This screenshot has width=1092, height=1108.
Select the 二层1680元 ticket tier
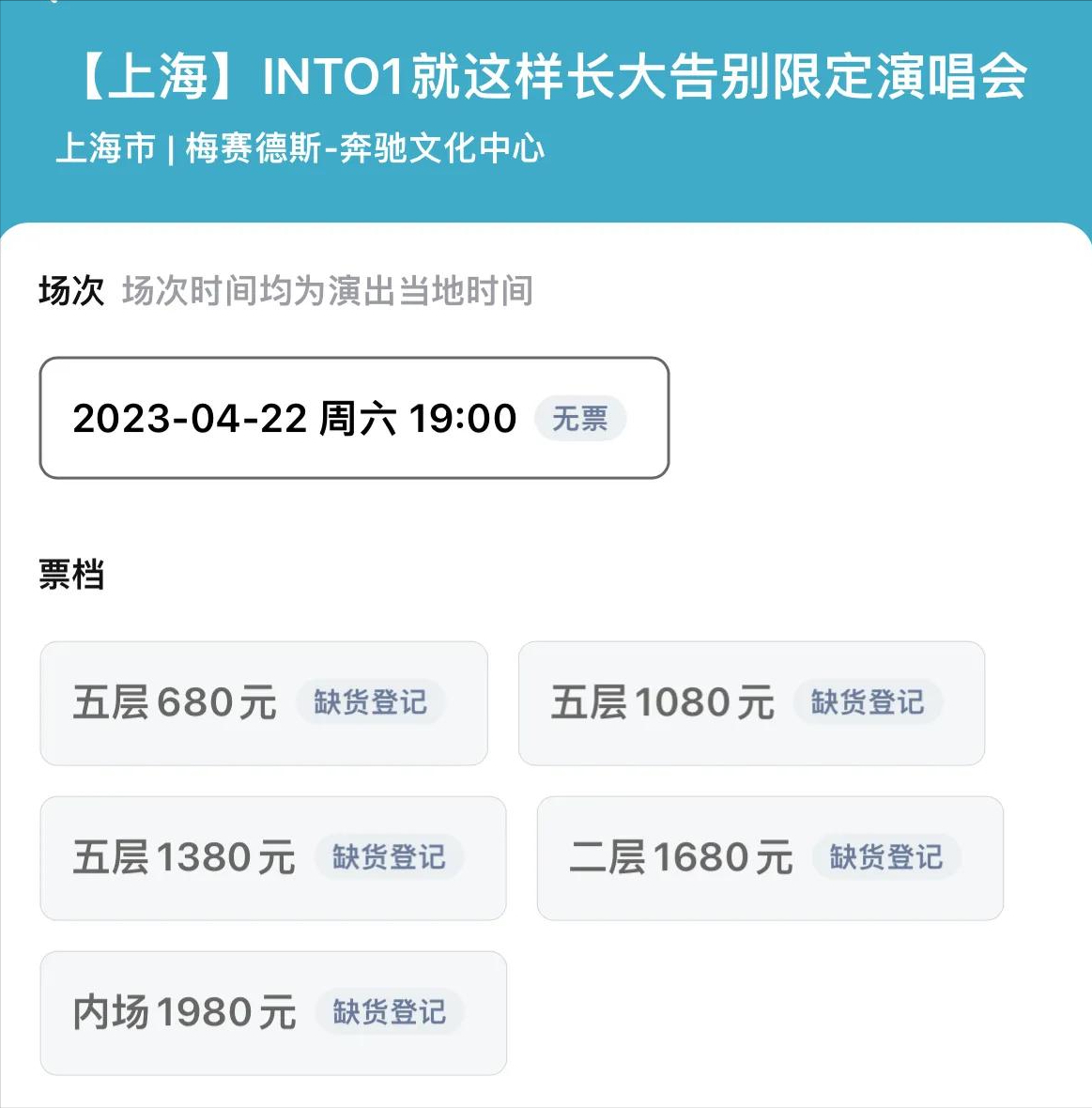[x=681, y=857]
